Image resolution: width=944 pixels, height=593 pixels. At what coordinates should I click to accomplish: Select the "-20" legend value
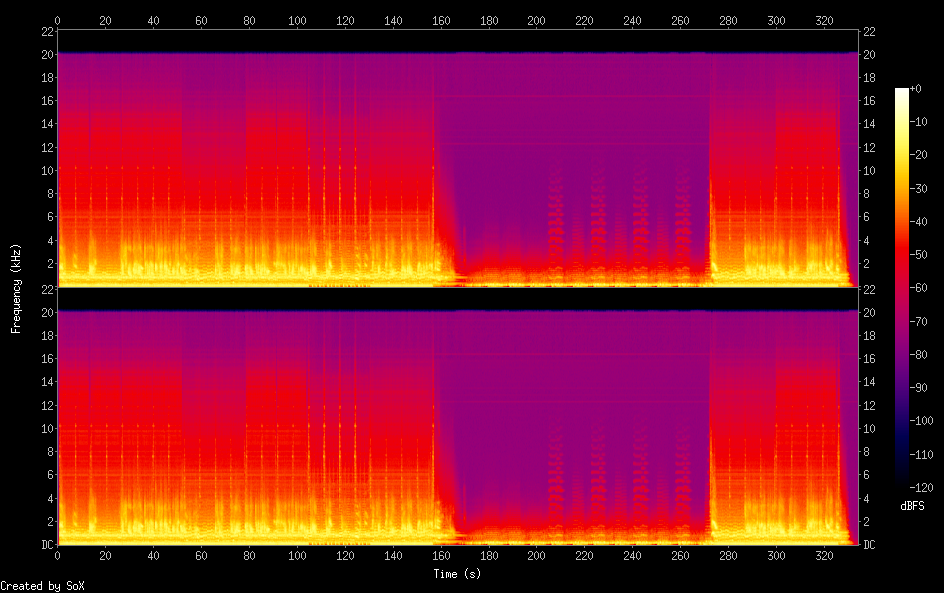pos(918,155)
